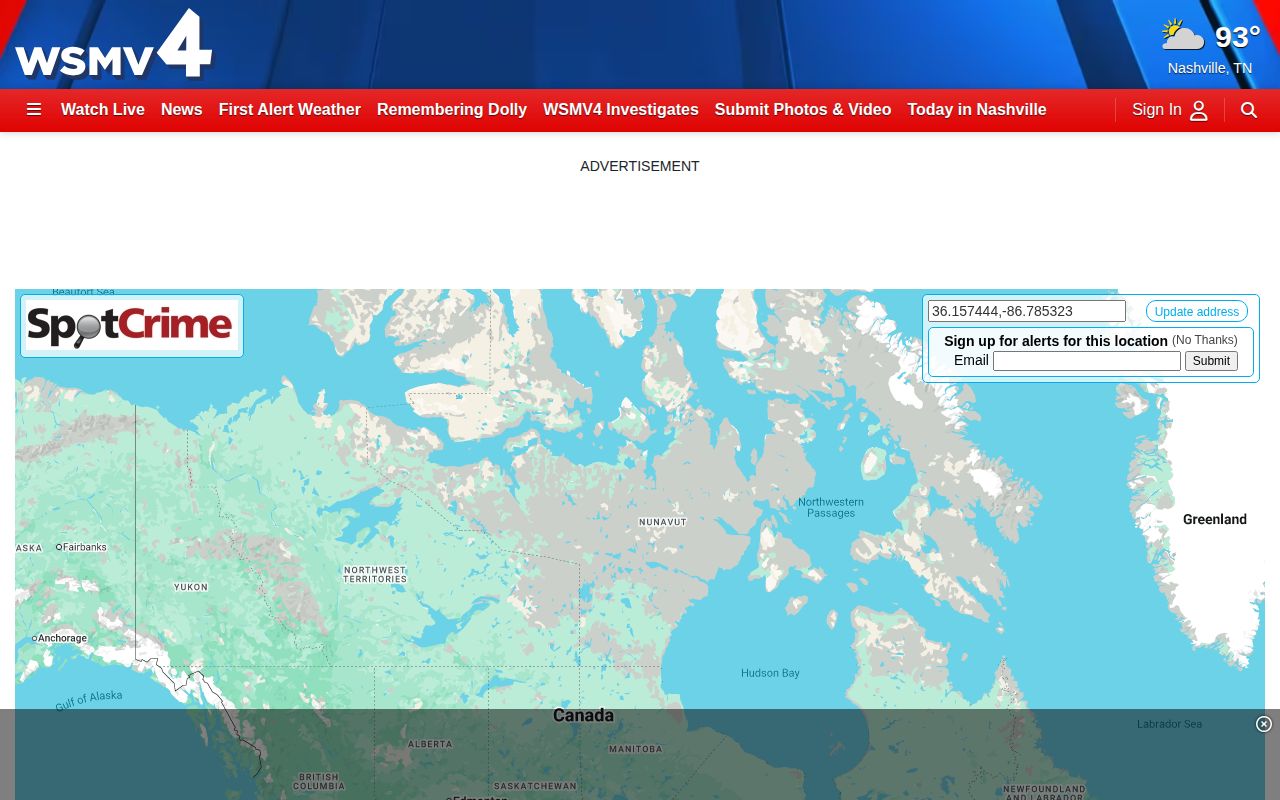
Task: Click the Hudson Bay map label
Action: [770, 673]
